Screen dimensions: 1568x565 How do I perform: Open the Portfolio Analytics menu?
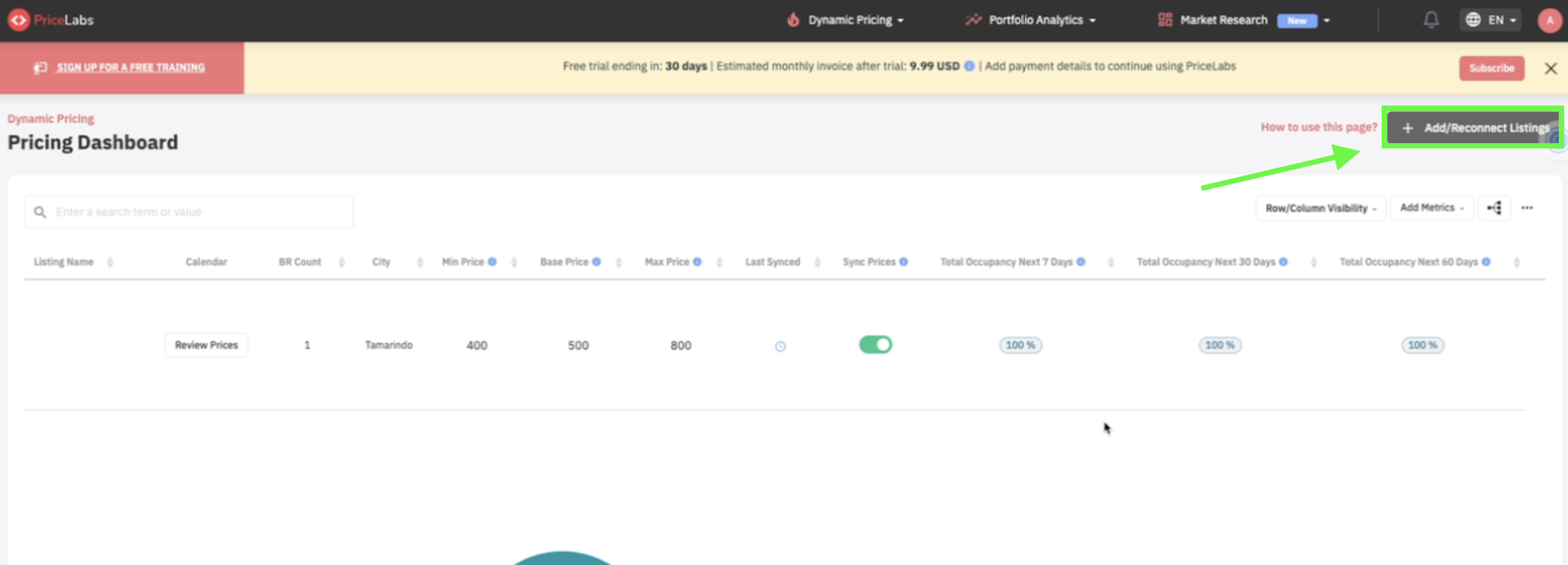click(x=1031, y=20)
